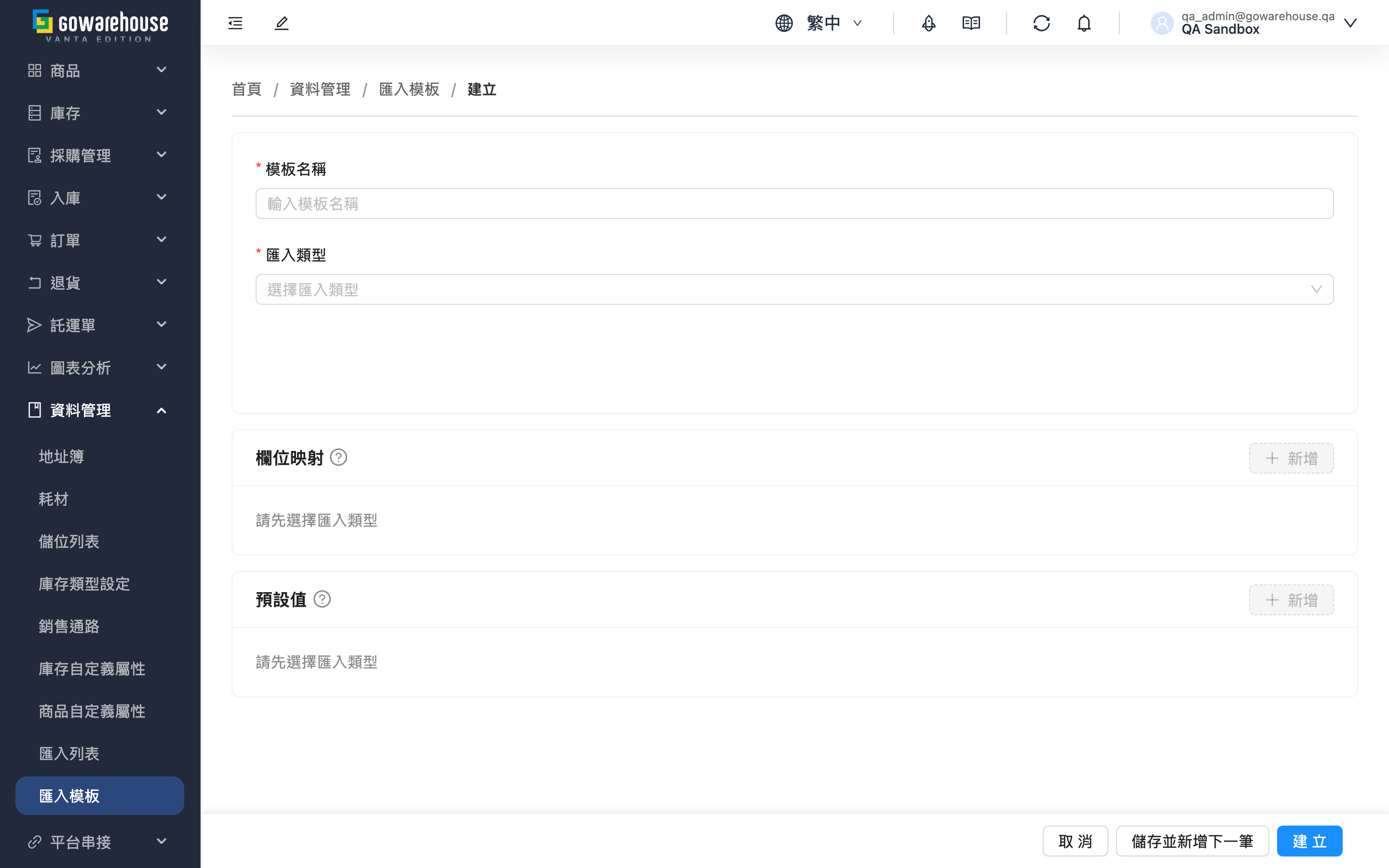The width and height of the screenshot is (1389, 868).
Task: Collapse the 資料管理 sidebar menu
Action: click(x=162, y=410)
